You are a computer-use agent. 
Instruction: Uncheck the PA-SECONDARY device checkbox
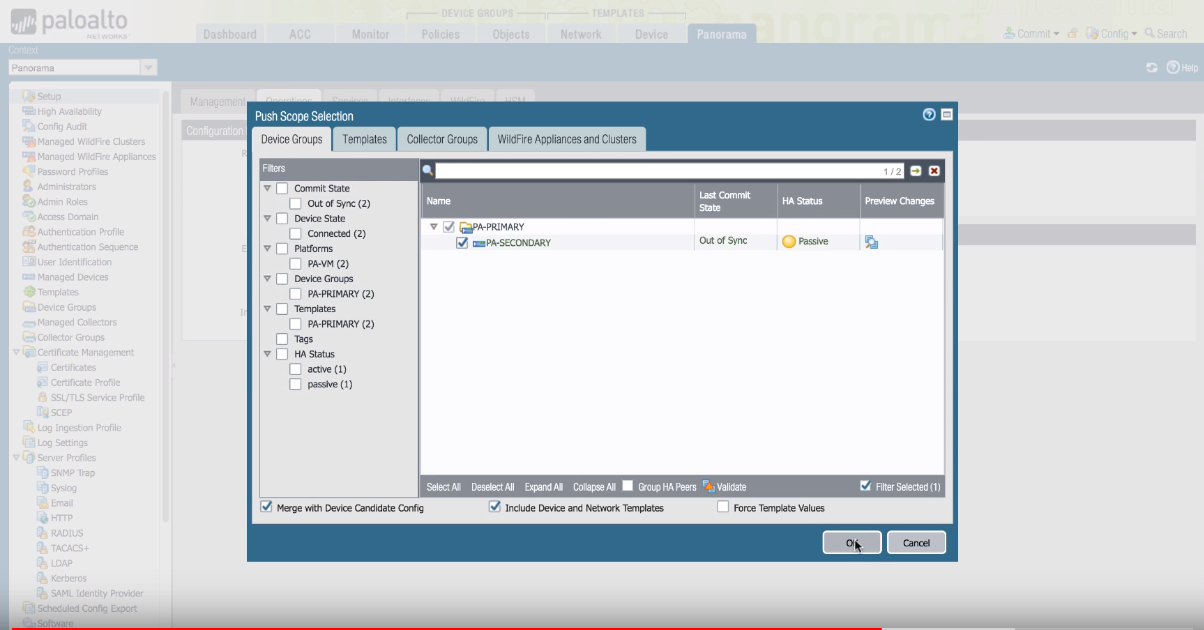pos(462,242)
